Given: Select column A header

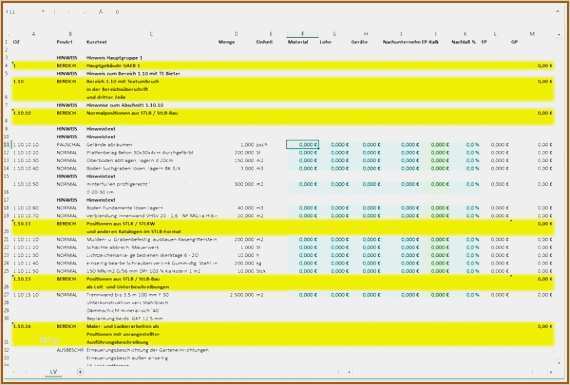Looking at the screenshot, I should pyautogui.click(x=33, y=34).
